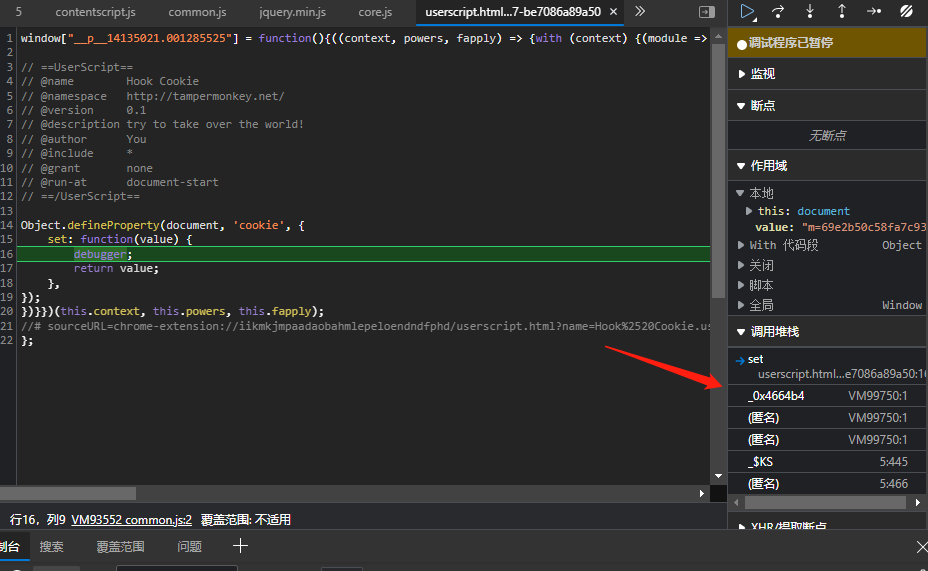Click the 'return value;' code line
Image resolution: width=928 pixels, height=571 pixels.
click(116, 269)
